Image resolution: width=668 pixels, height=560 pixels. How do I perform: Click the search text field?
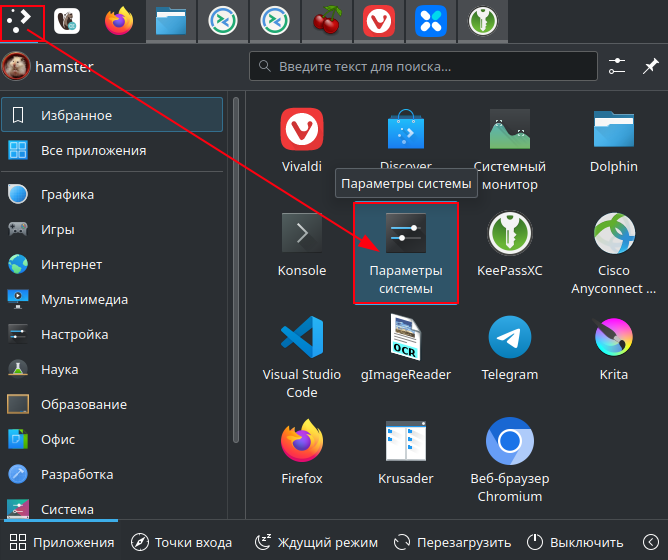coord(424,67)
